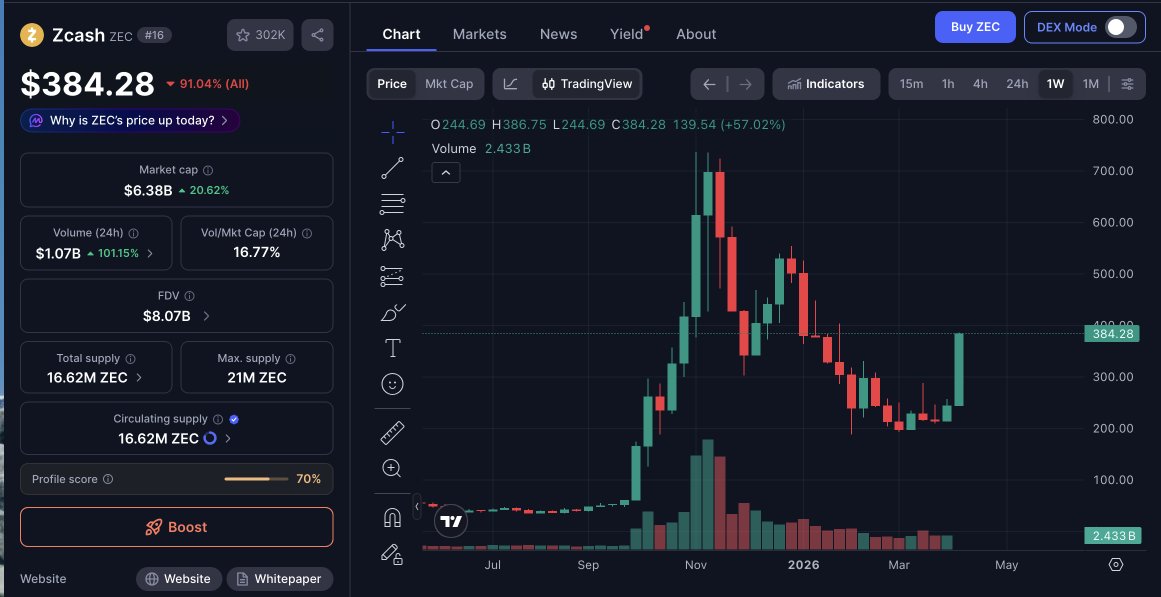Click the zoom in magnifier tool

pos(392,468)
